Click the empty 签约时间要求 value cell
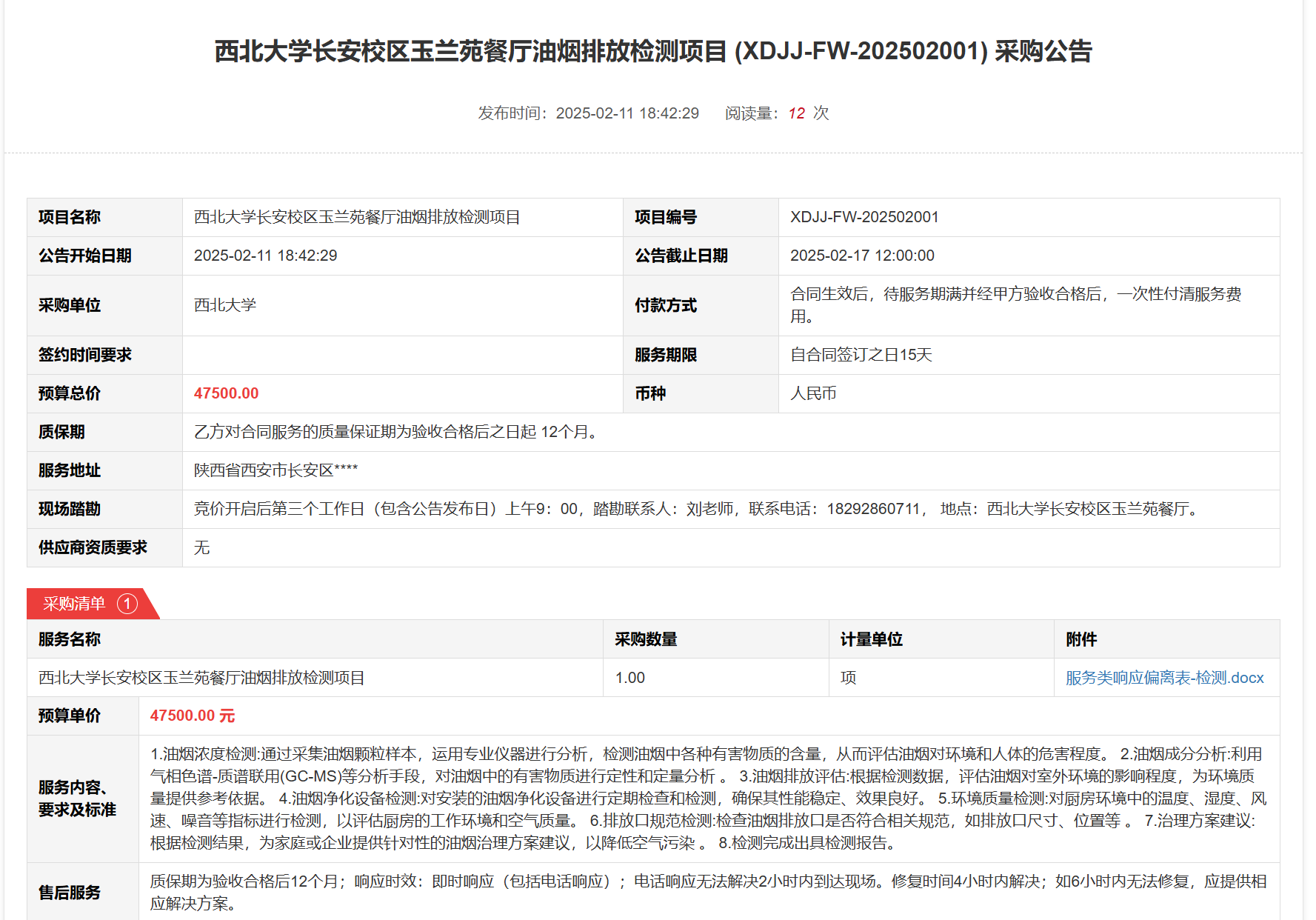Image resolution: width=1316 pixels, height=920 pixels. (x=402, y=355)
